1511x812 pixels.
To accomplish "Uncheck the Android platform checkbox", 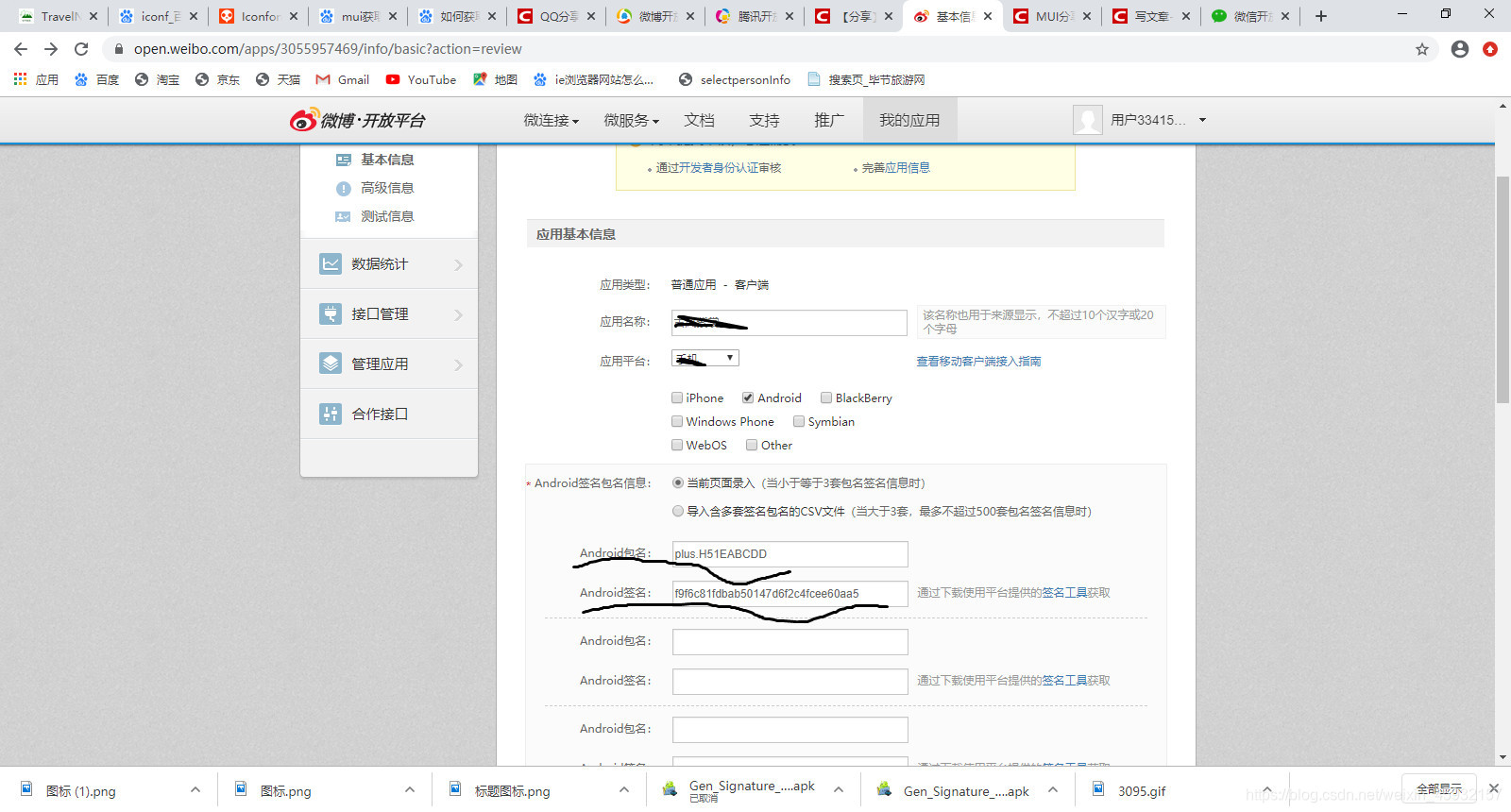I will [x=748, y=398].
